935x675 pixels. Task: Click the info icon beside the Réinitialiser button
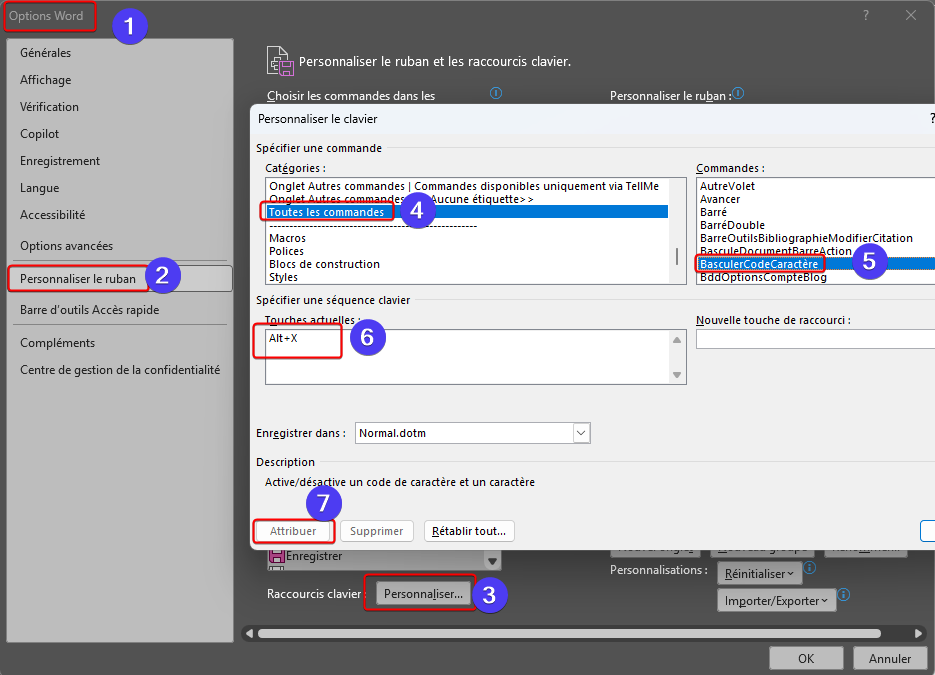(809, 567)
